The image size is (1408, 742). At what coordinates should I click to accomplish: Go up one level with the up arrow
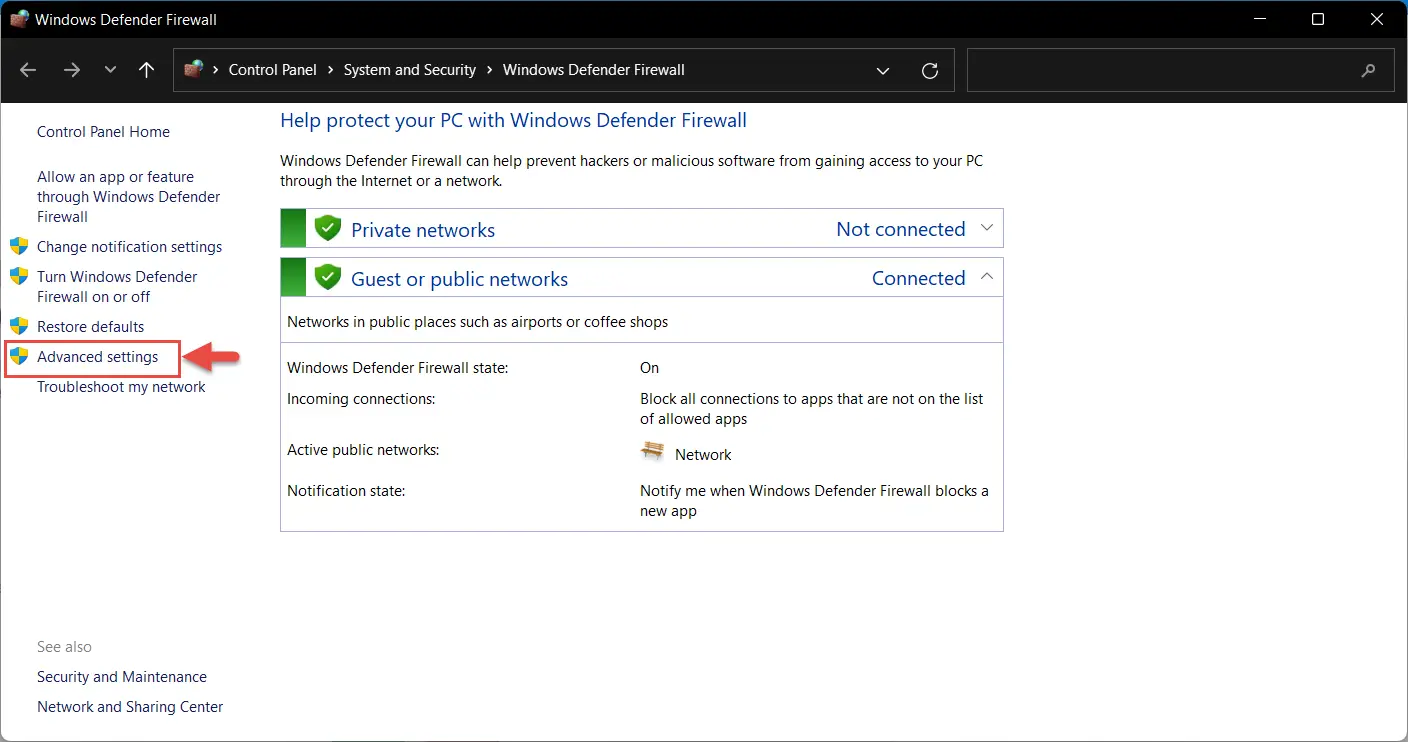(147, 70)
